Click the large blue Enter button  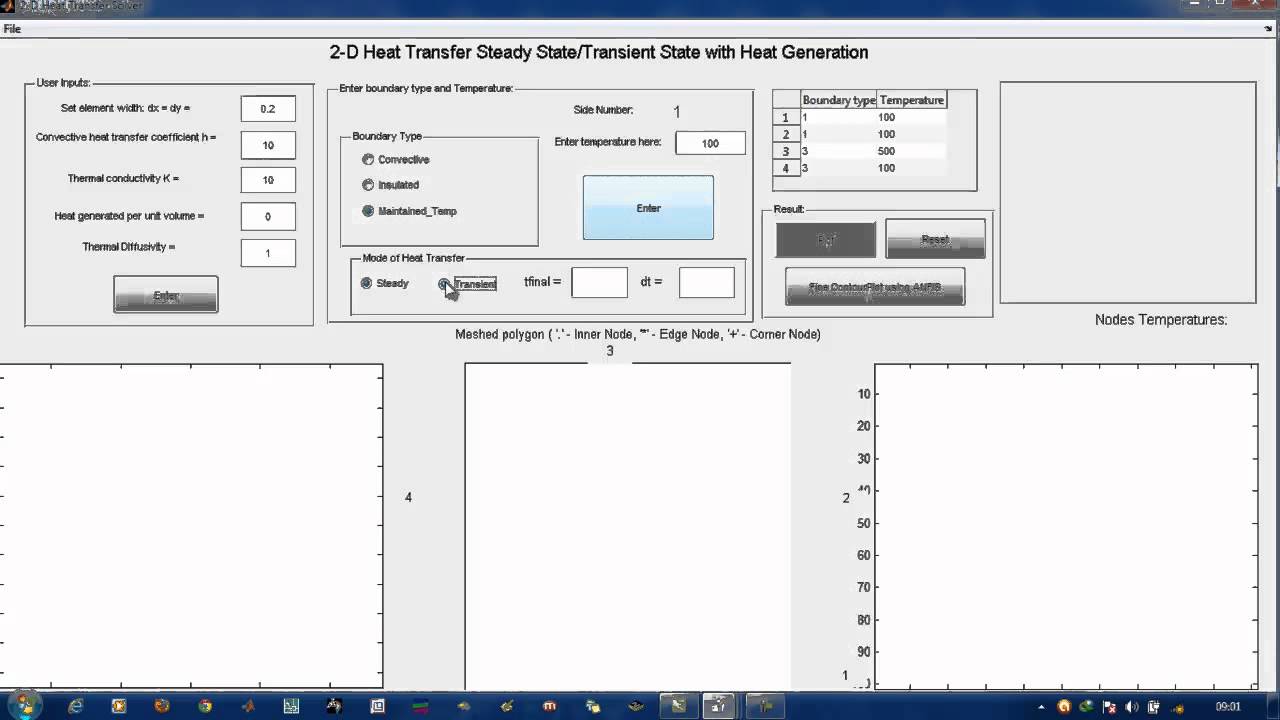tap(648, 208)
